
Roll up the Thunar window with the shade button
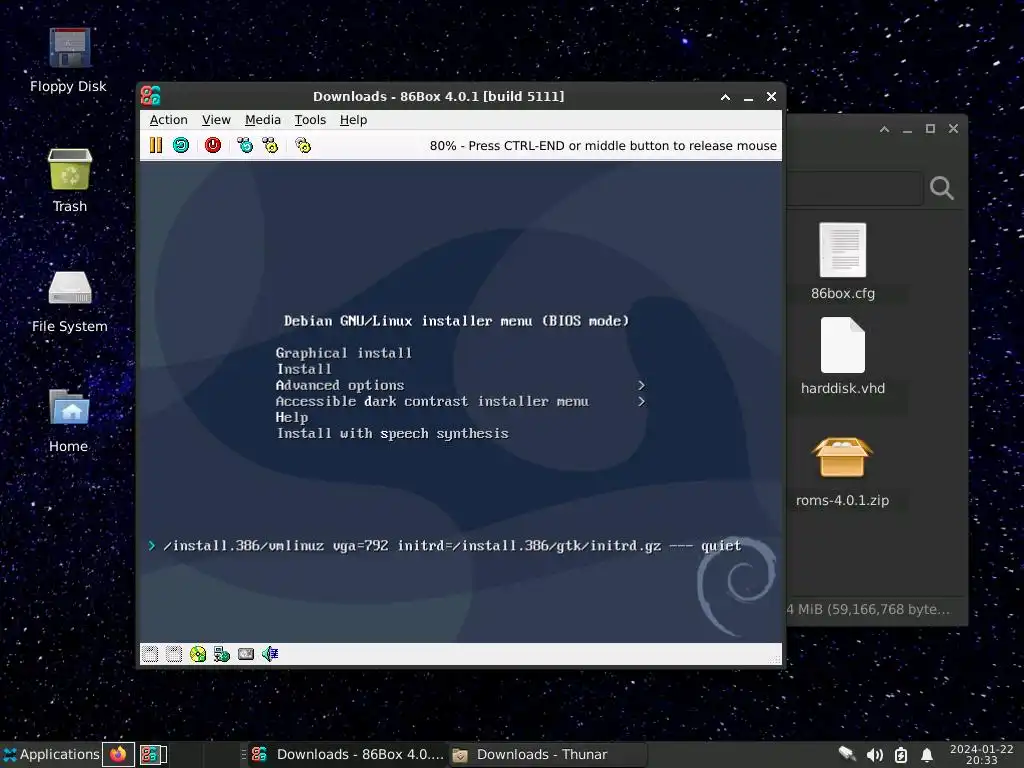point(884,129)
